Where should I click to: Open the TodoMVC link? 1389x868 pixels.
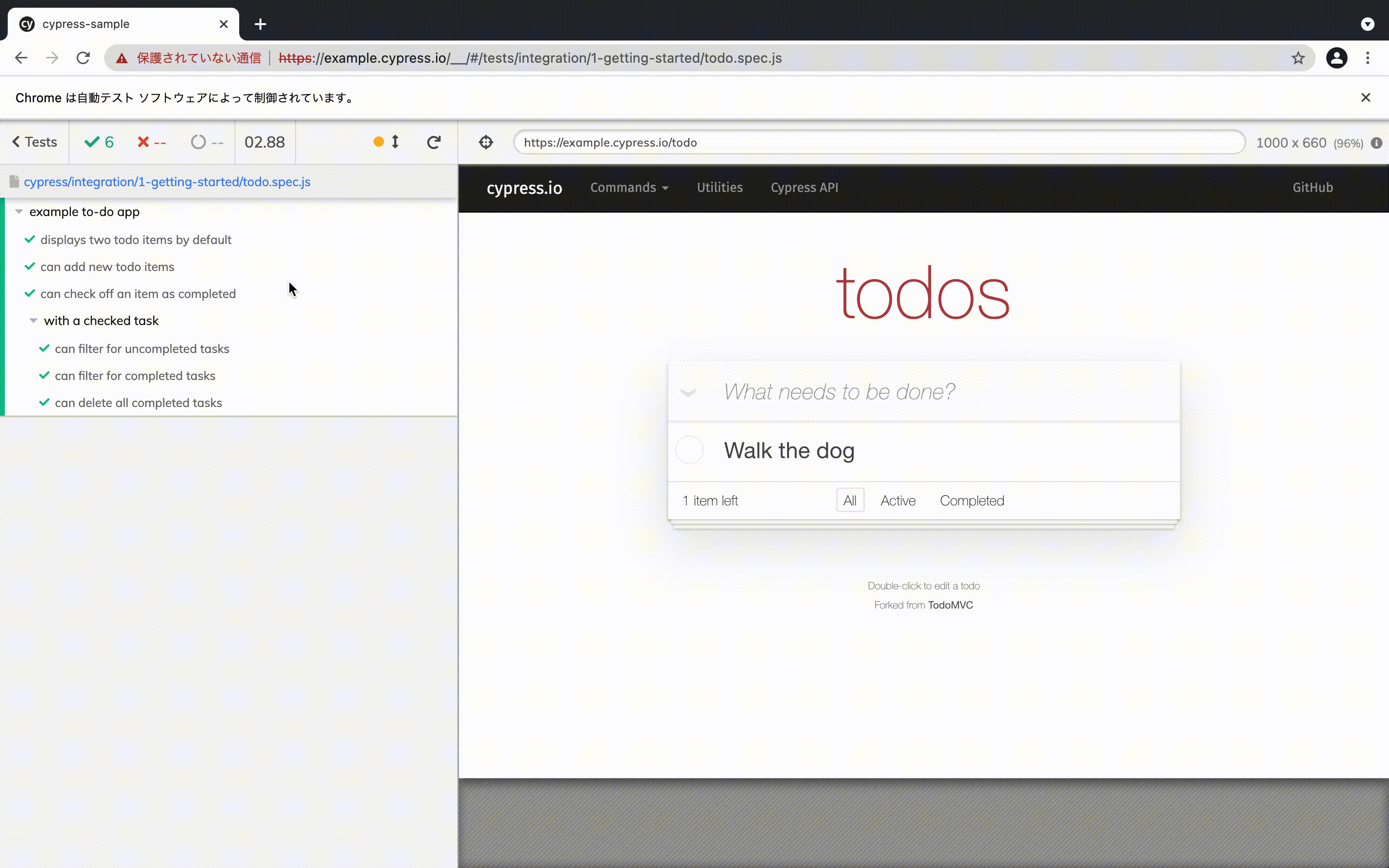(950, 605)
